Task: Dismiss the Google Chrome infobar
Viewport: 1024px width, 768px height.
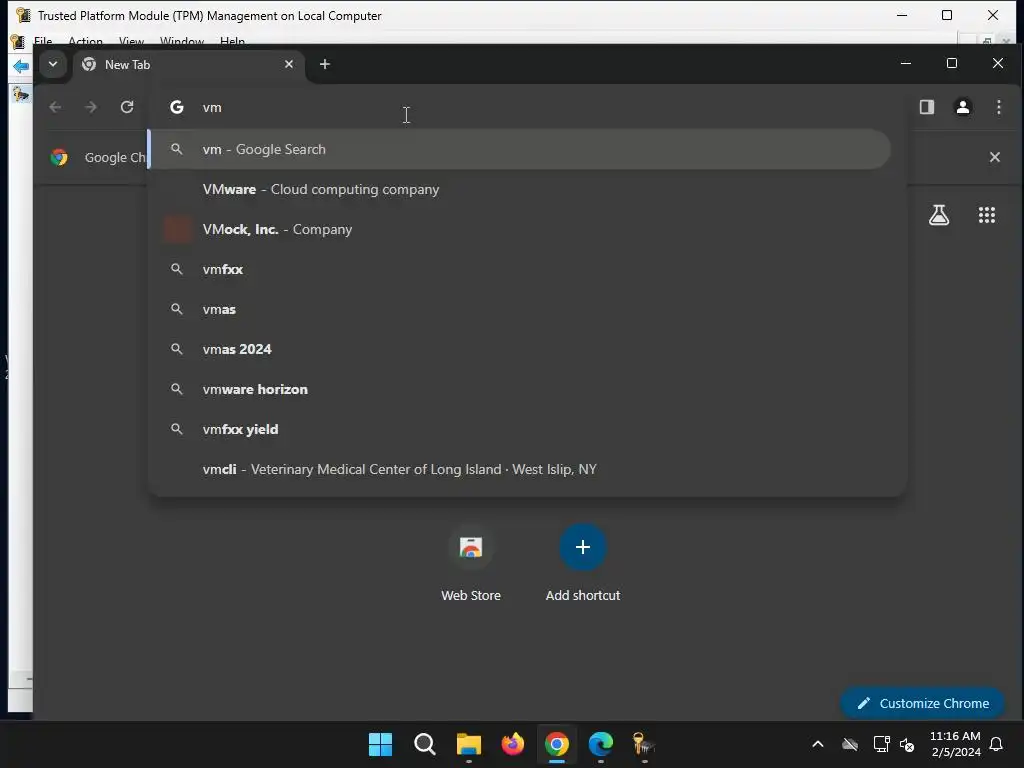Action: pos(995,157)
